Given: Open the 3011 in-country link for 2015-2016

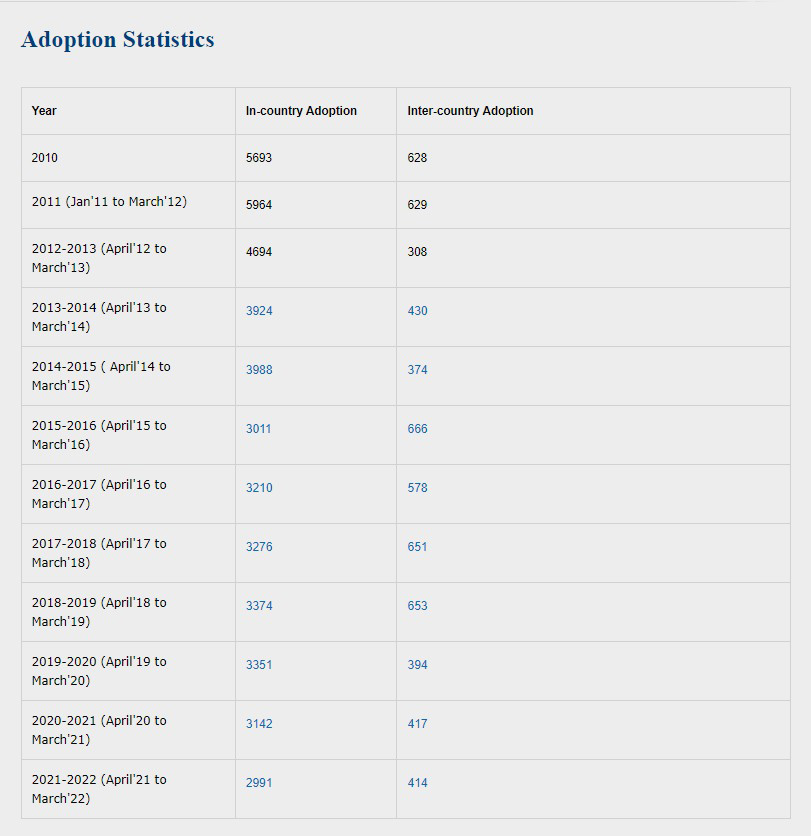Looking at the screenshot, I should [259, 429].
